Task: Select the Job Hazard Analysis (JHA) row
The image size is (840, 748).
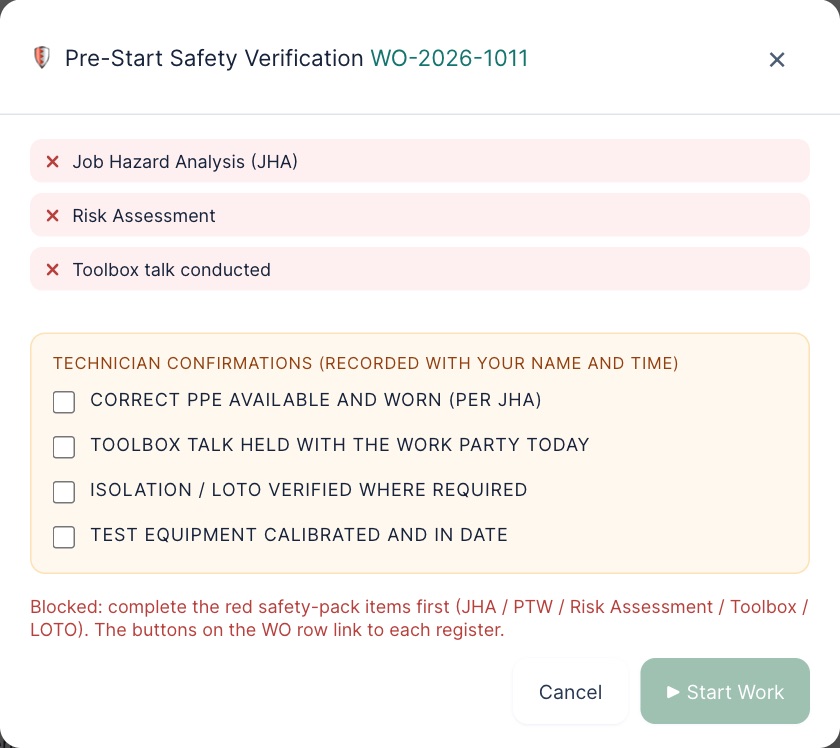Action: pos(419,161)
